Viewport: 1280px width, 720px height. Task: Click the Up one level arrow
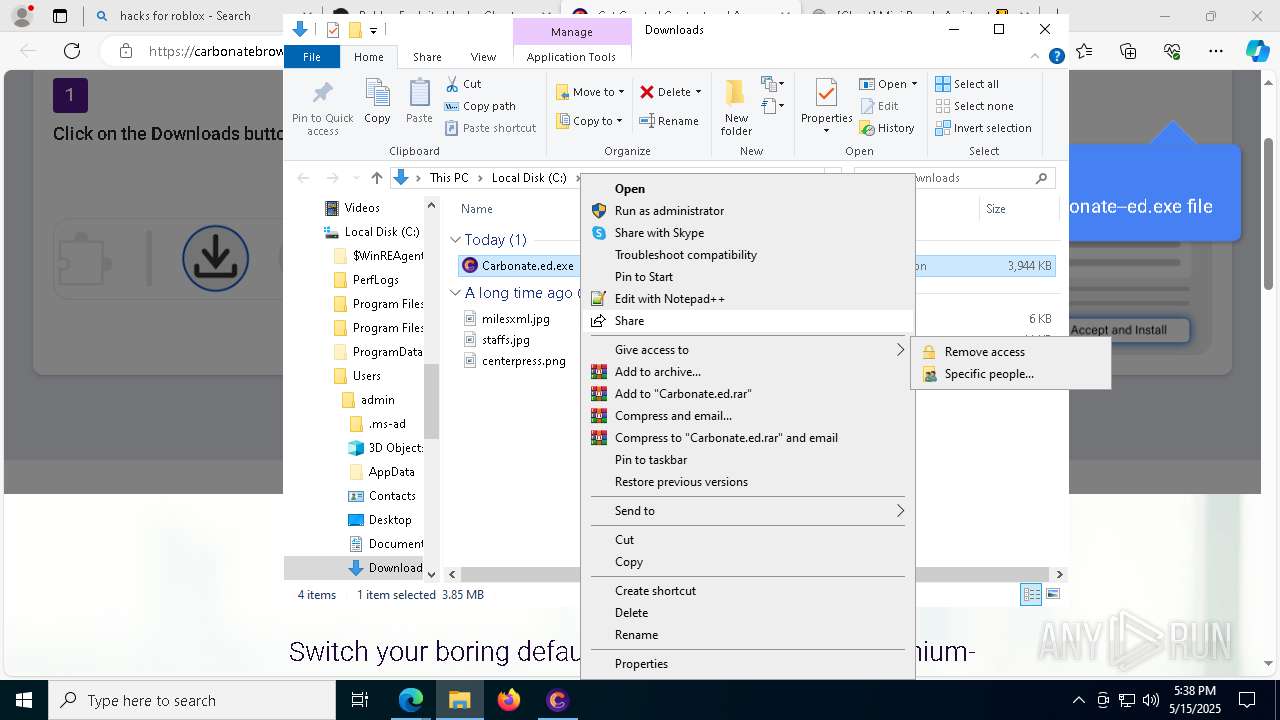tap(376, 178)
